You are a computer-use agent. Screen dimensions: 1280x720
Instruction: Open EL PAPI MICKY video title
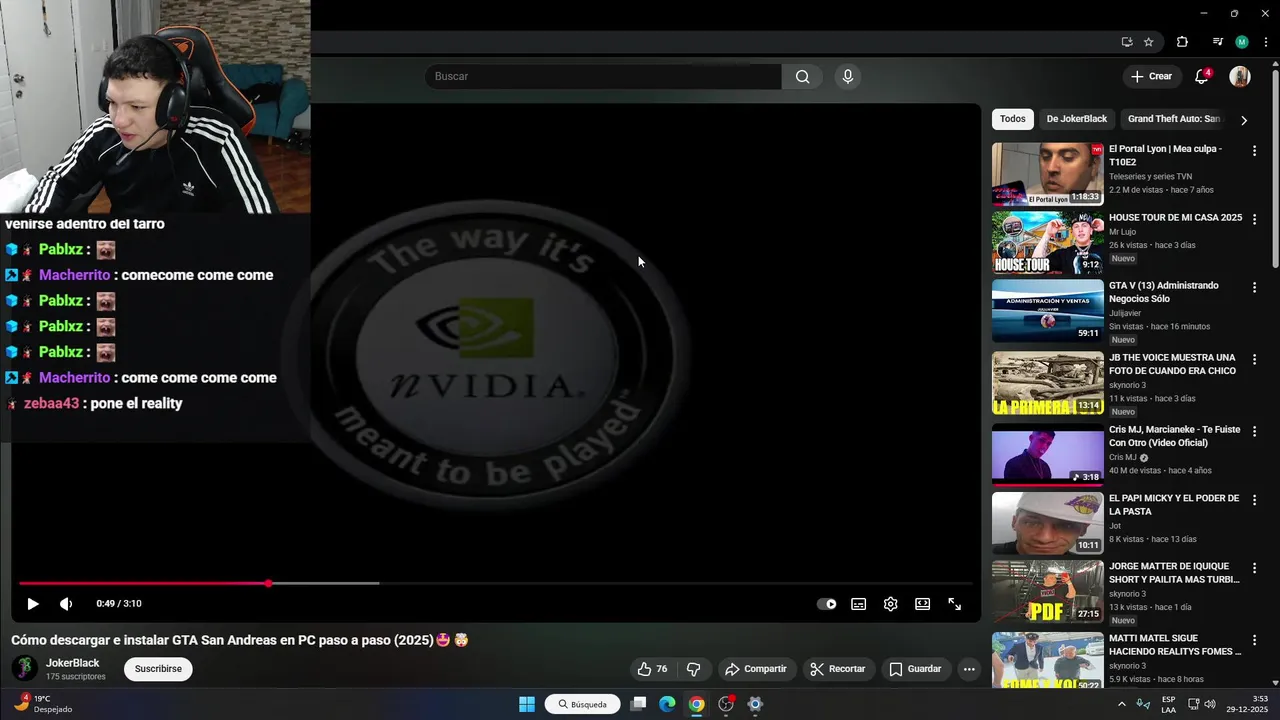tap(1174, 505)
